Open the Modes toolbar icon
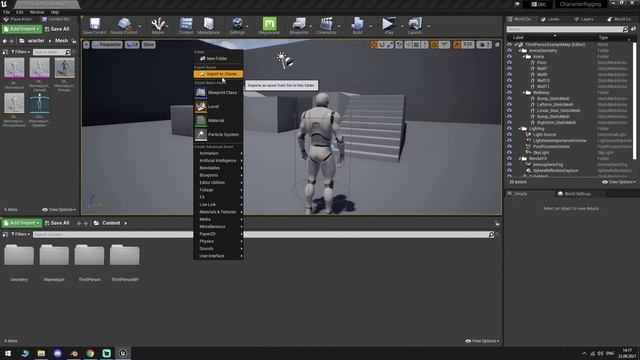This screenshot has width=640, height=360. (158, 26)
